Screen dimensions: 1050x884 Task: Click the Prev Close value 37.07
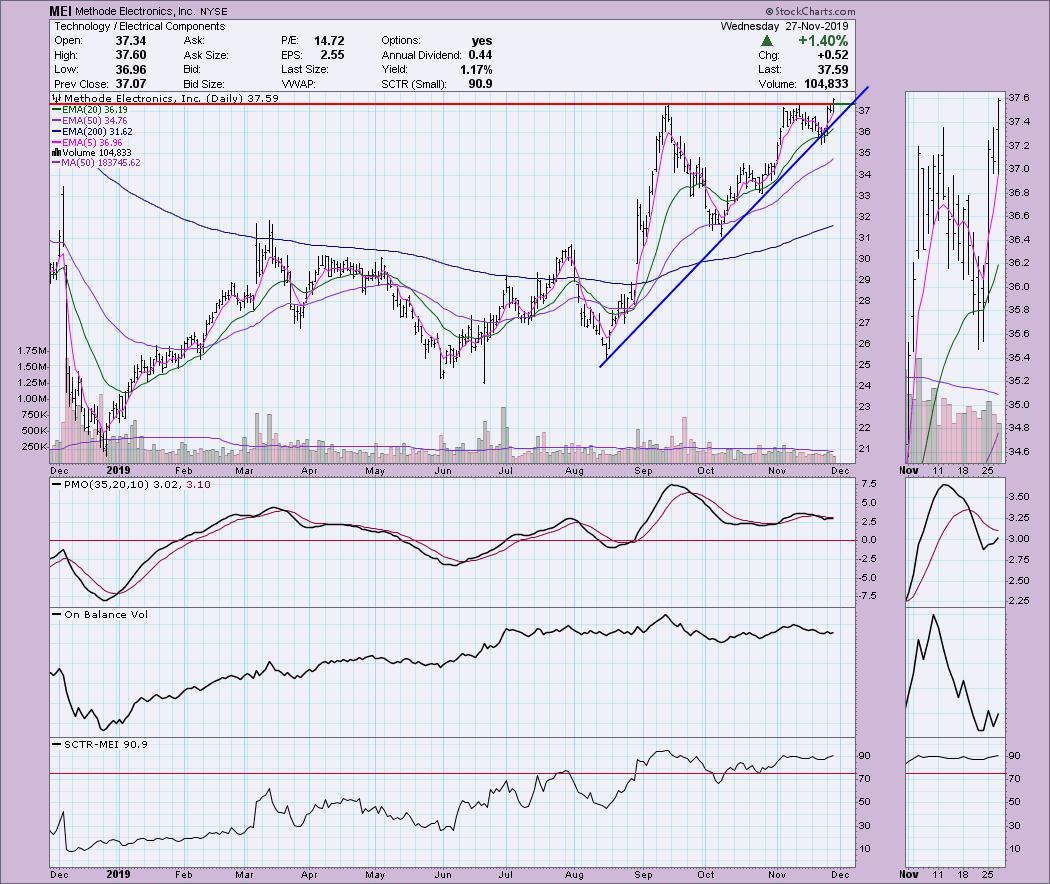[131, 84]
